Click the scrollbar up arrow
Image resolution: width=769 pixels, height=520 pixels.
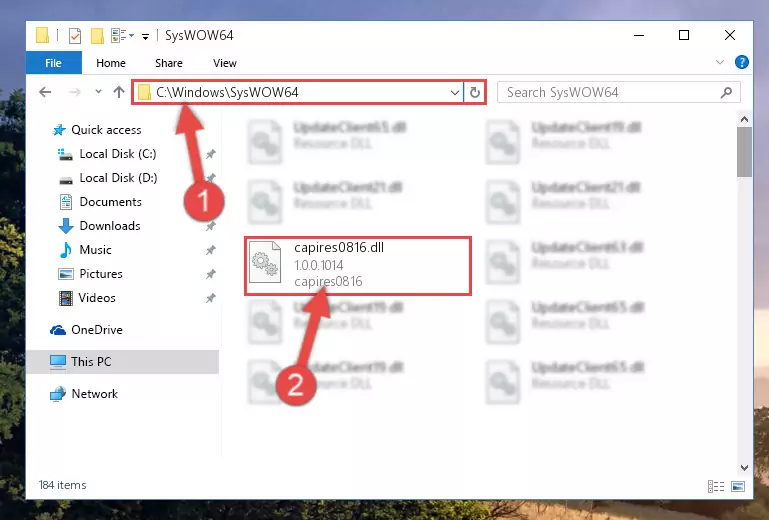click(x=744, y=119)
